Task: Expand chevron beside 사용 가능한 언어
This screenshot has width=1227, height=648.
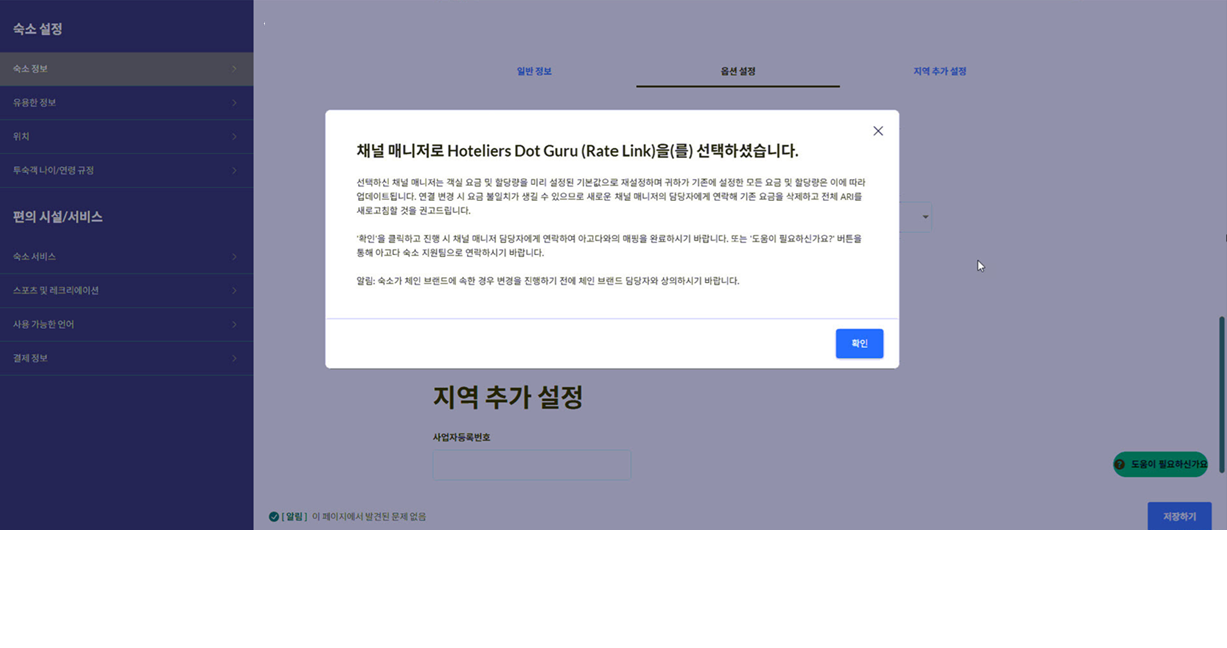Action: coord(234,324)
